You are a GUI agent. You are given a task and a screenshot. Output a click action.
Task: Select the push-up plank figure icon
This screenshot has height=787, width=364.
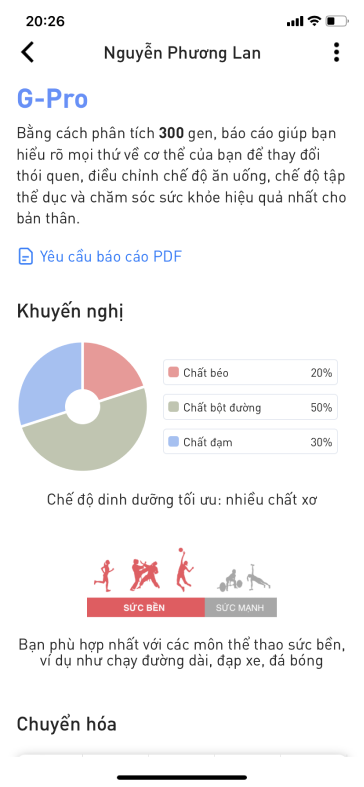(x=258, y=577)
